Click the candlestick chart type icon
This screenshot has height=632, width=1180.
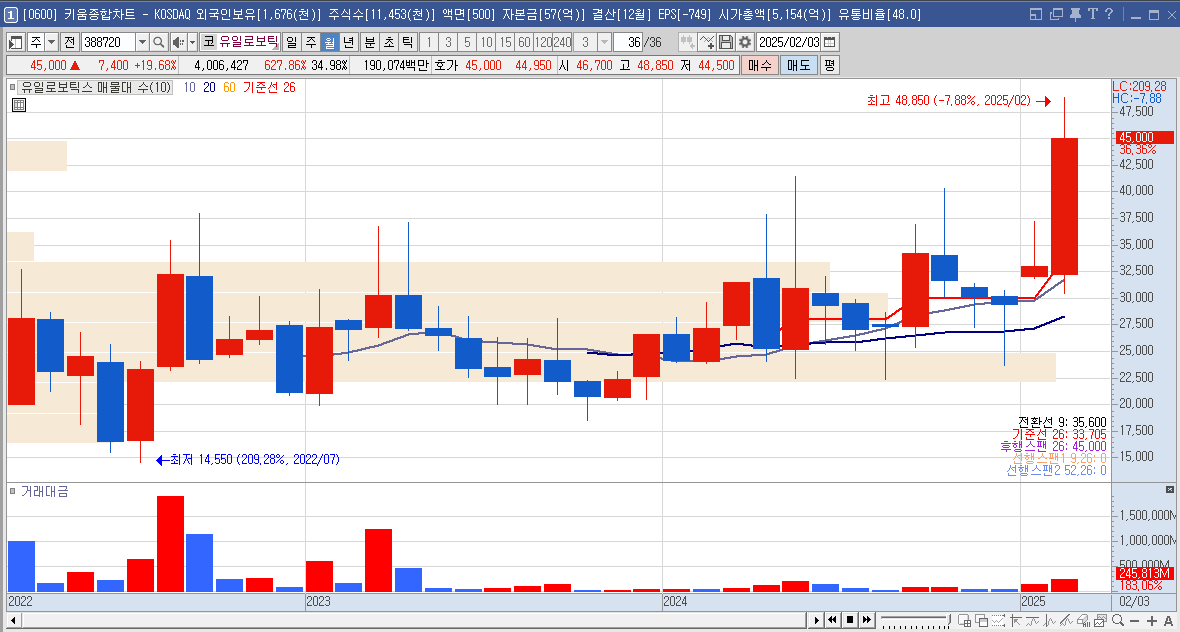pyautogui.click(x=687, y=42)
